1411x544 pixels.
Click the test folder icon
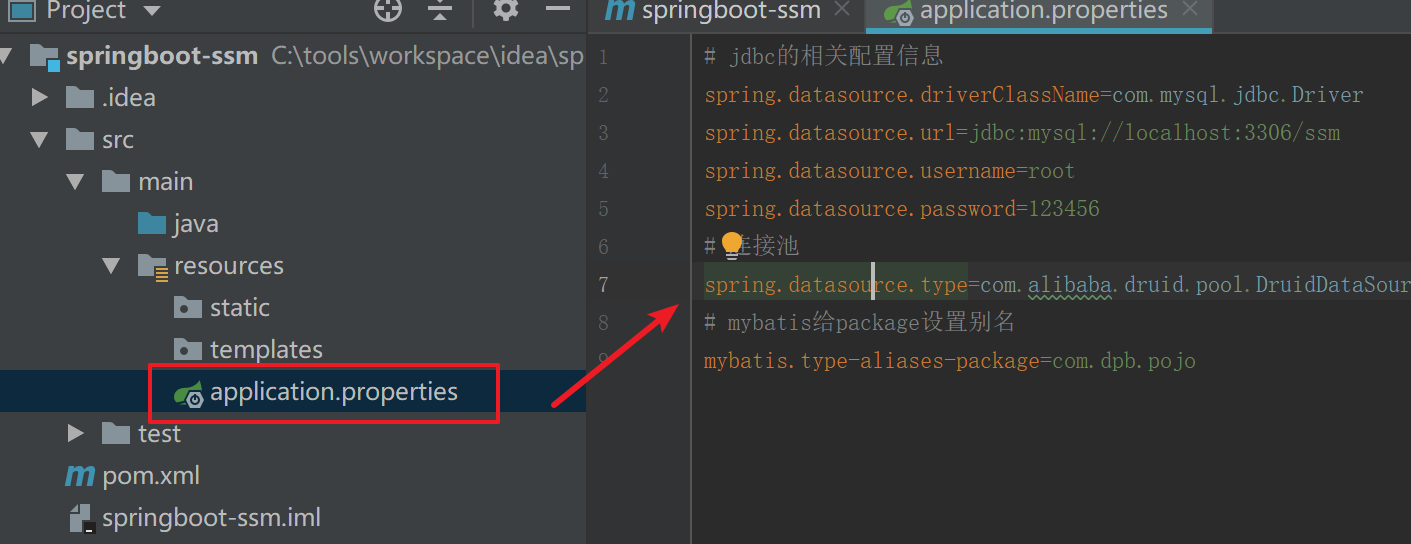[116, 433]
